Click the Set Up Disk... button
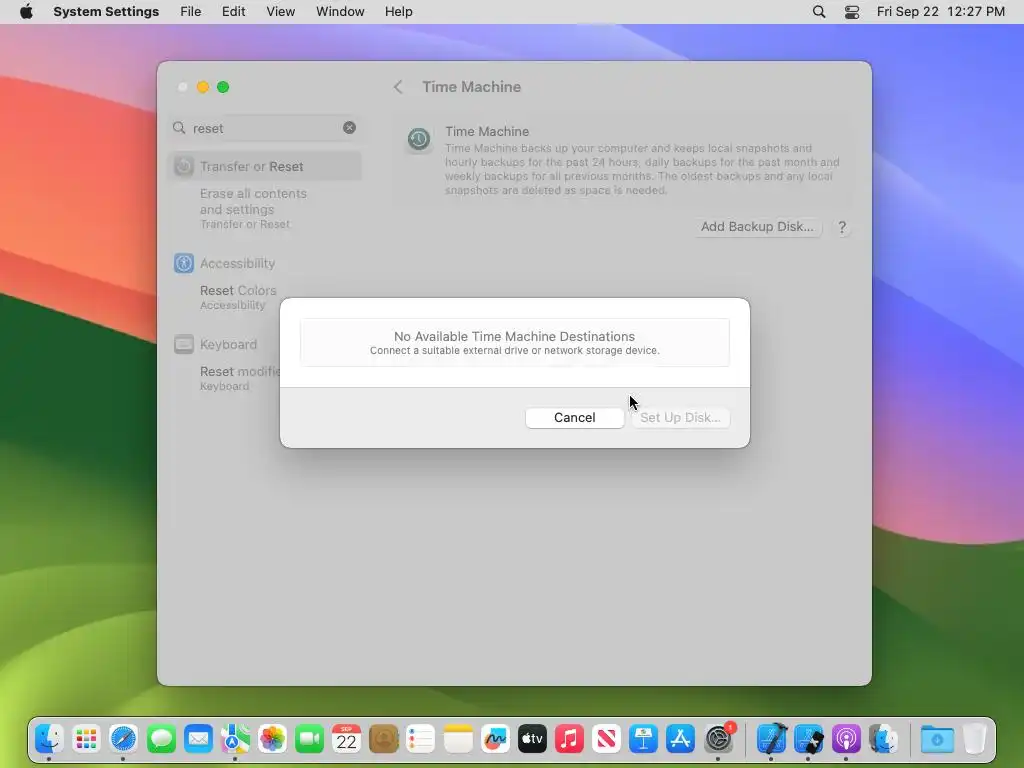1024x768 pixels. tap(680, 417)
